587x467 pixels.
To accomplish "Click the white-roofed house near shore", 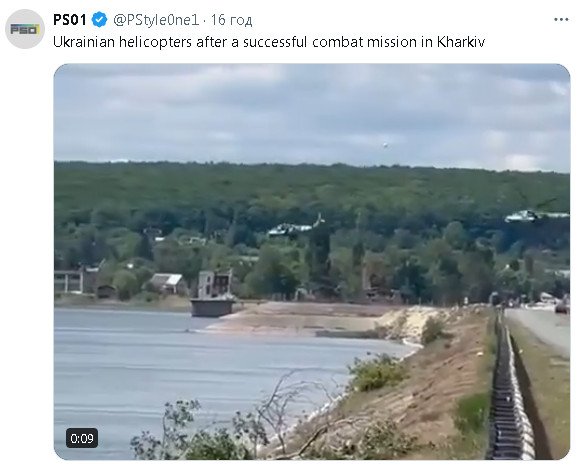I will tap(169, 283).
